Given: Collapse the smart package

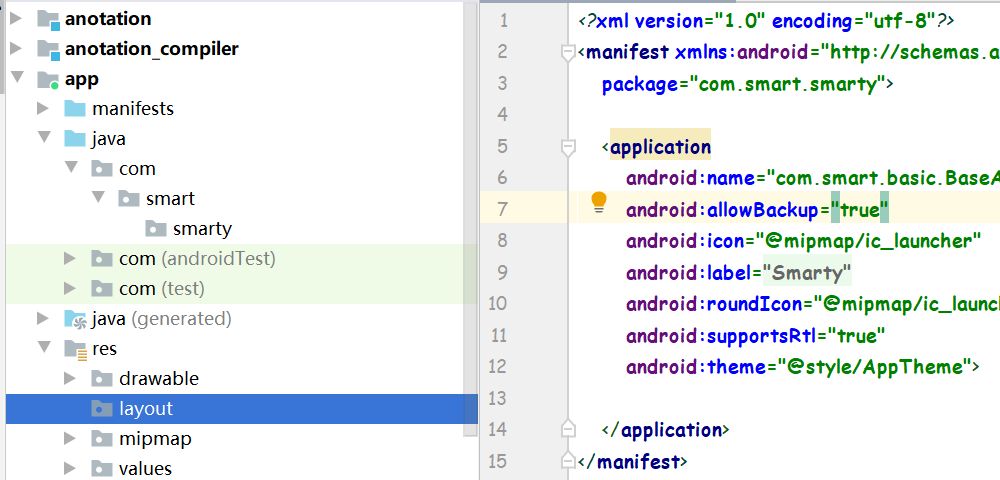Looking at the screenshot, I should click(x=98, y=198).
